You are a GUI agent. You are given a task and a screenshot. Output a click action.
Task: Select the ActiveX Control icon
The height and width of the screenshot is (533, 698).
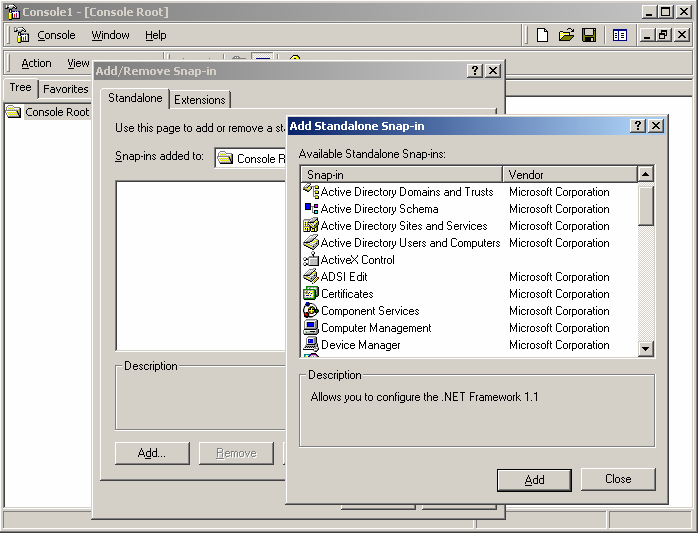pyautogui.click(x=311, y=259)
